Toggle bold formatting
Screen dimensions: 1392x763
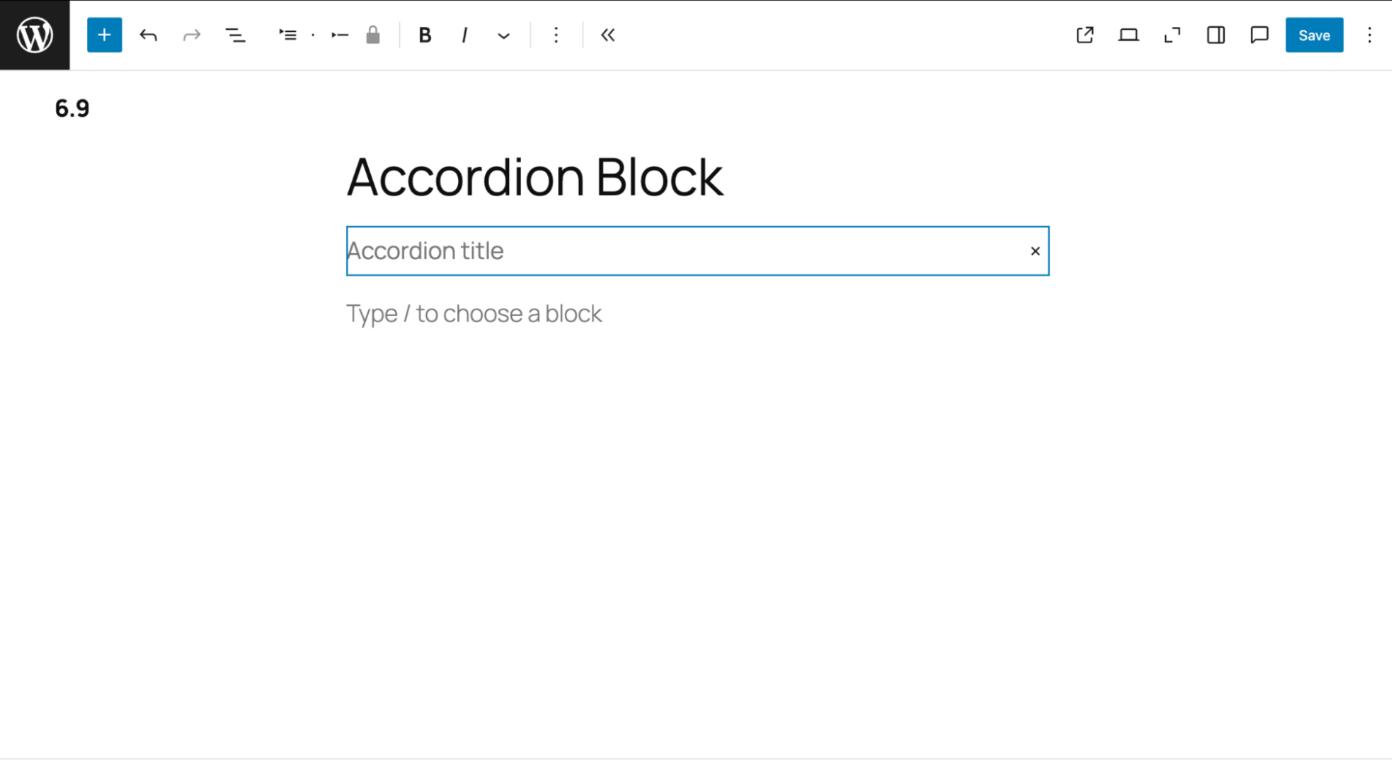[425, 35]
